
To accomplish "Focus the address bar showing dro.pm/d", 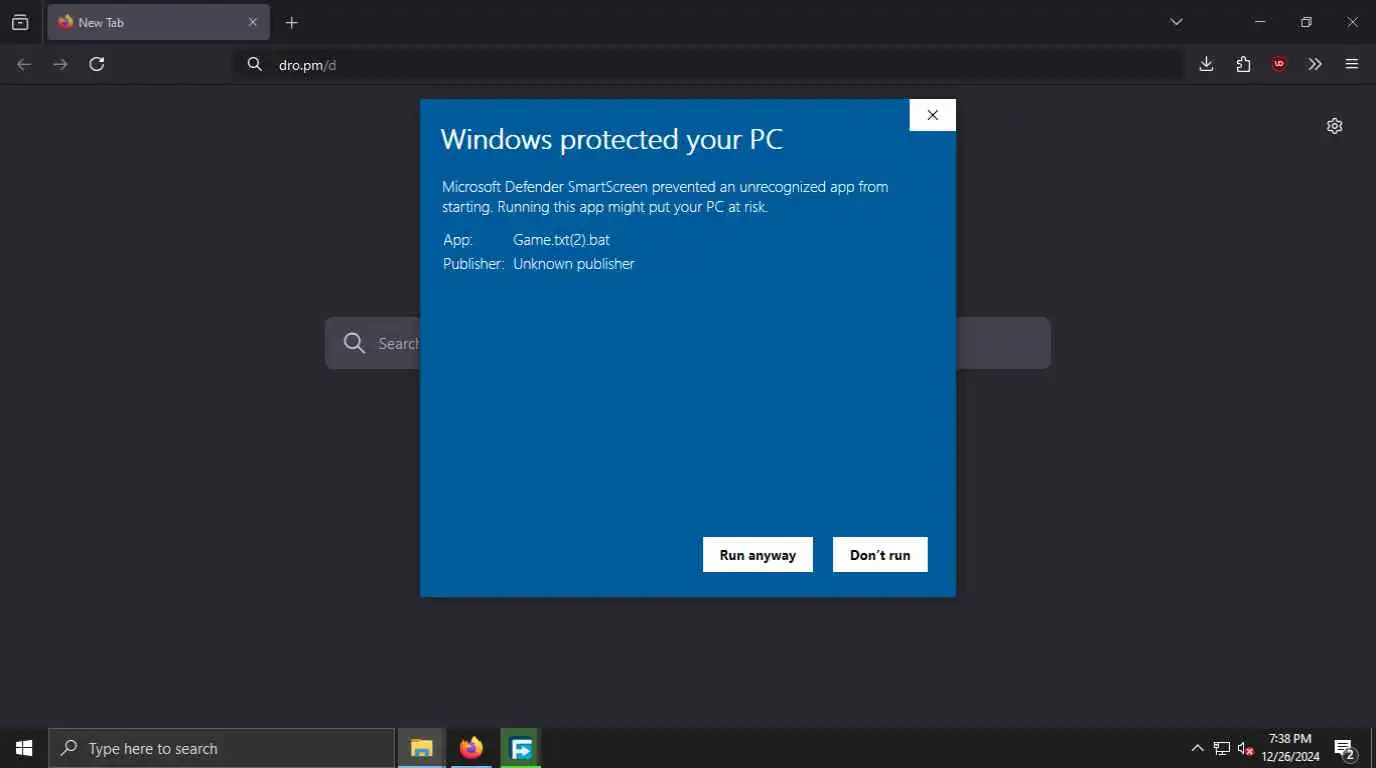I will coord(710,64).
